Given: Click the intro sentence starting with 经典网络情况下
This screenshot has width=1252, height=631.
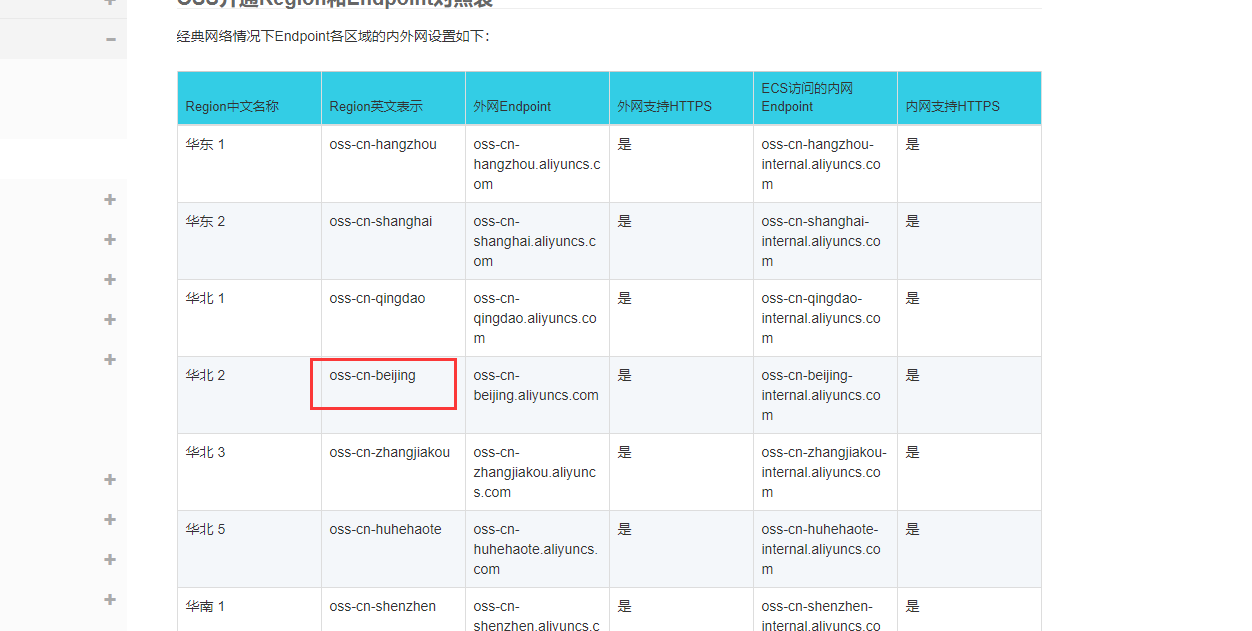Looking at the screenshot, I should 333,36.
